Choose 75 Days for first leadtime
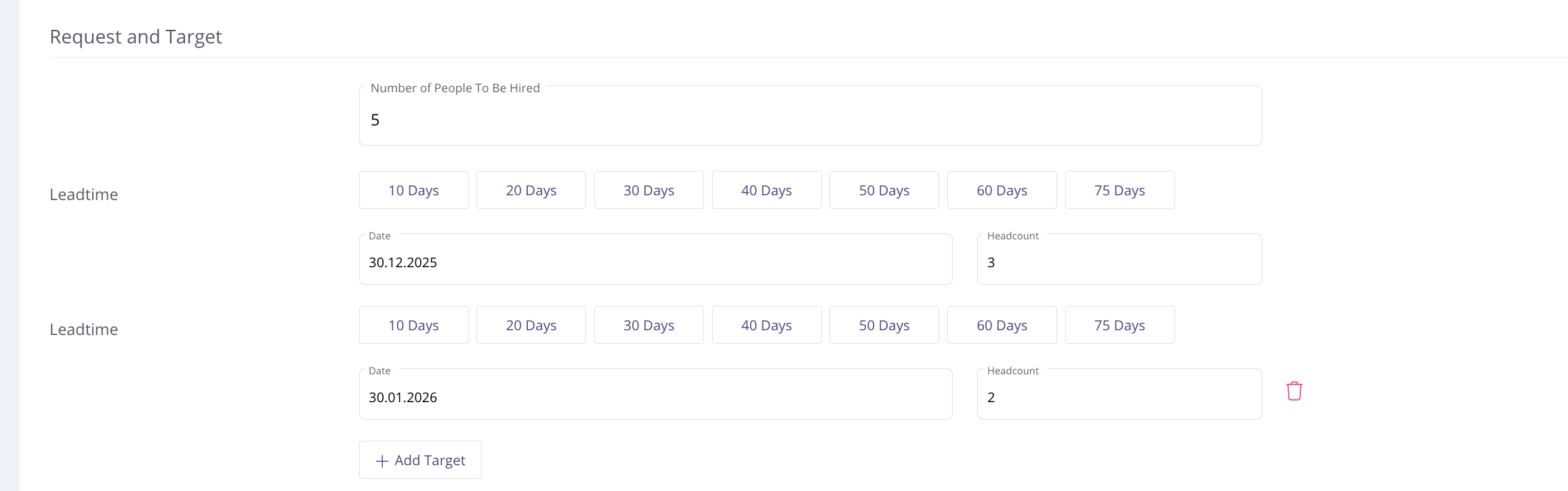The height and width of the screenshot is (491, 1568). [1119, 191]
